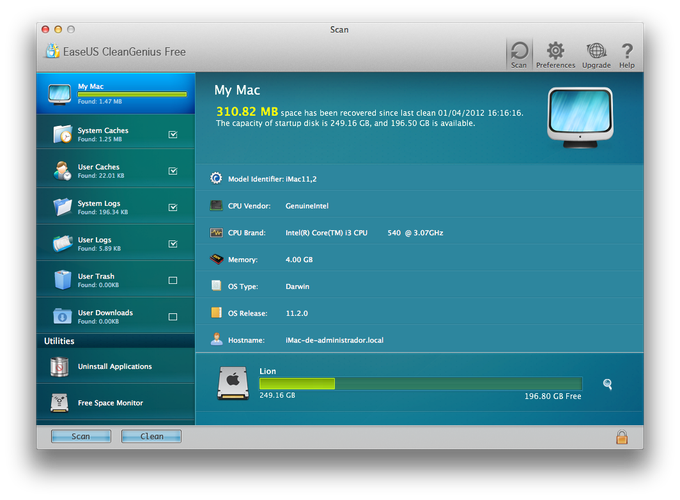The image size is (680, 500).
Task: Click the OS Type document icon
Action: (x=216, y=286)
